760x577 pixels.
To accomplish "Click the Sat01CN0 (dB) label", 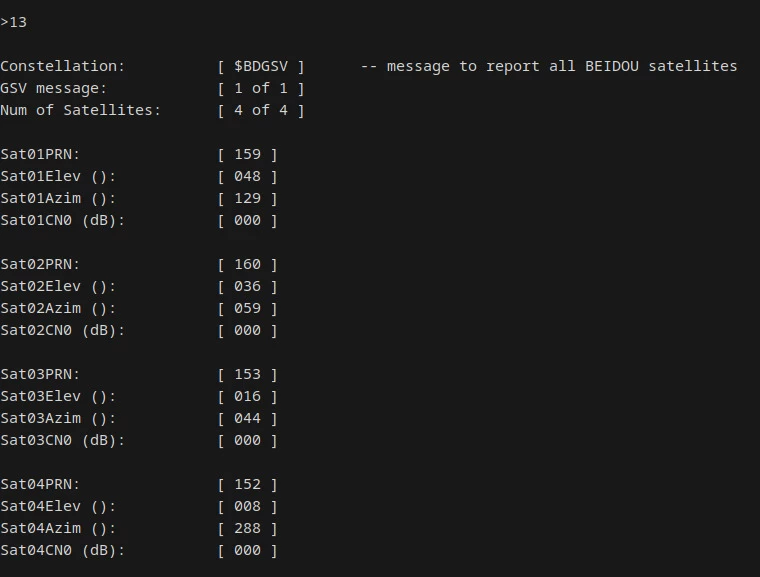I will 63,221.
